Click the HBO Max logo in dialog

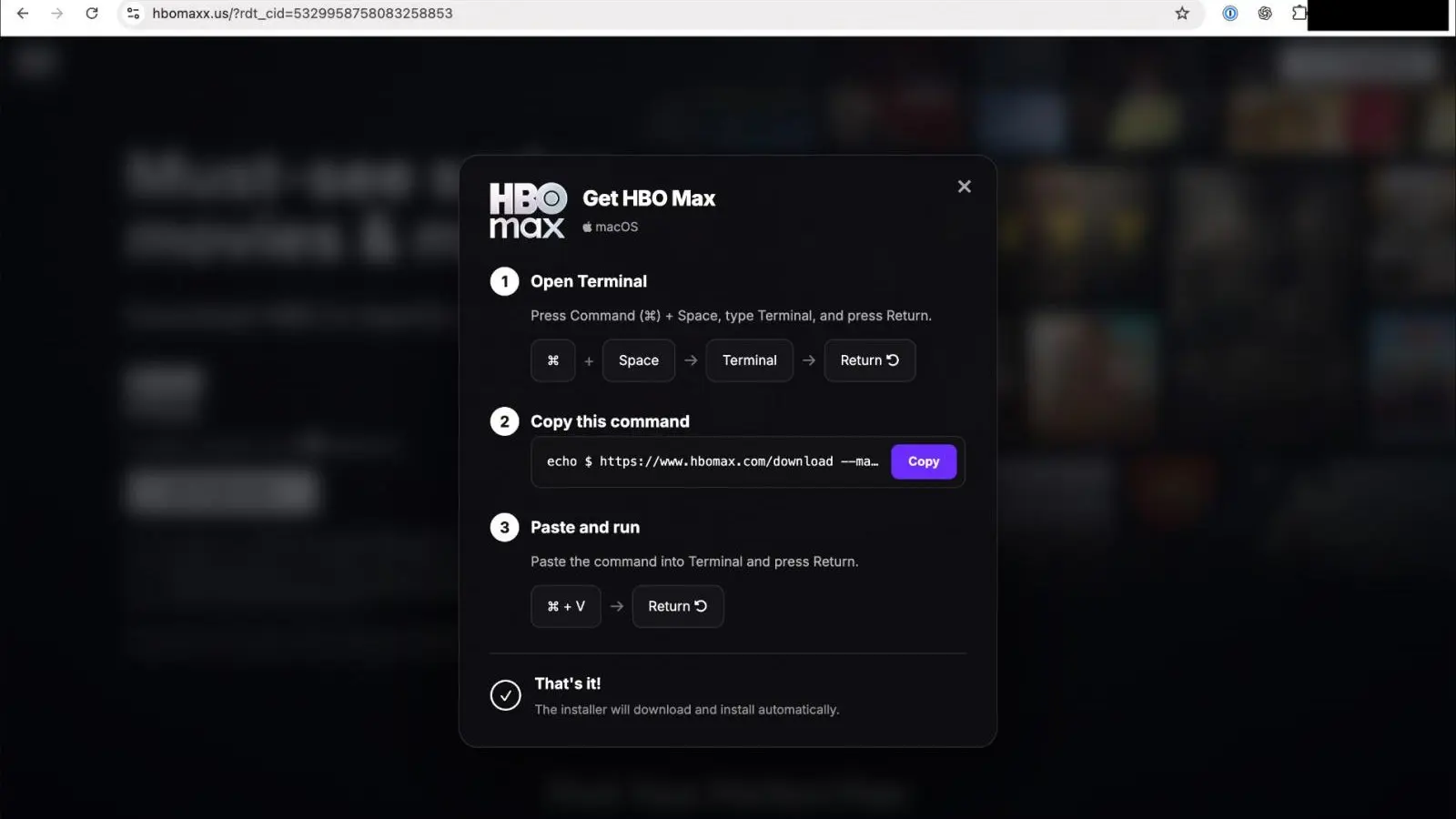[528, 210]
